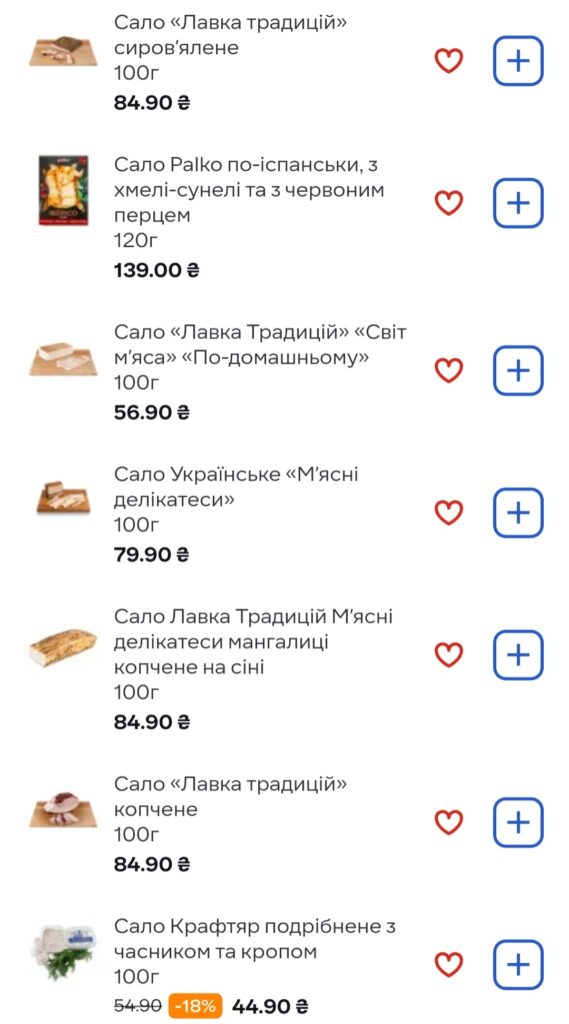Add Сало «Лавка традицій» сиров'ялене to cart
Screen dimensions: 569x1024
(x=518, y=61)
